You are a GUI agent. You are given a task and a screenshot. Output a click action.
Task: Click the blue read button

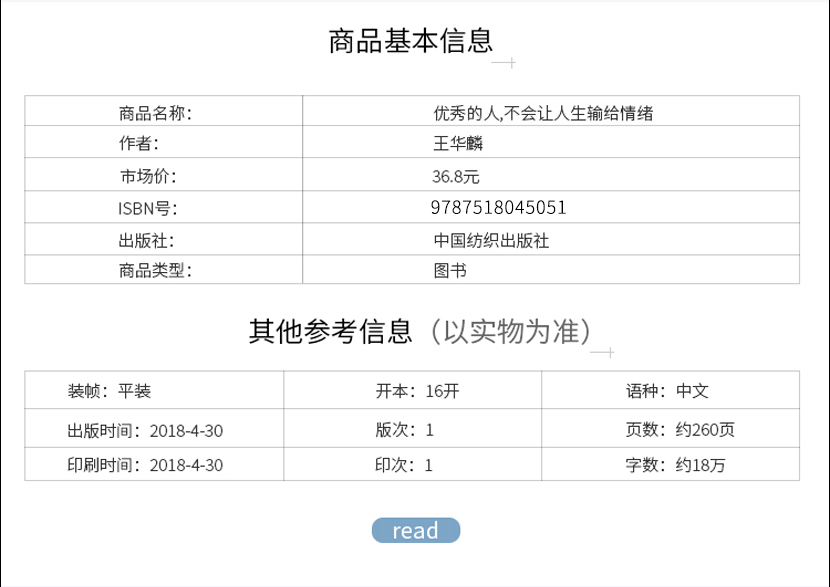(x=415, y=530)
